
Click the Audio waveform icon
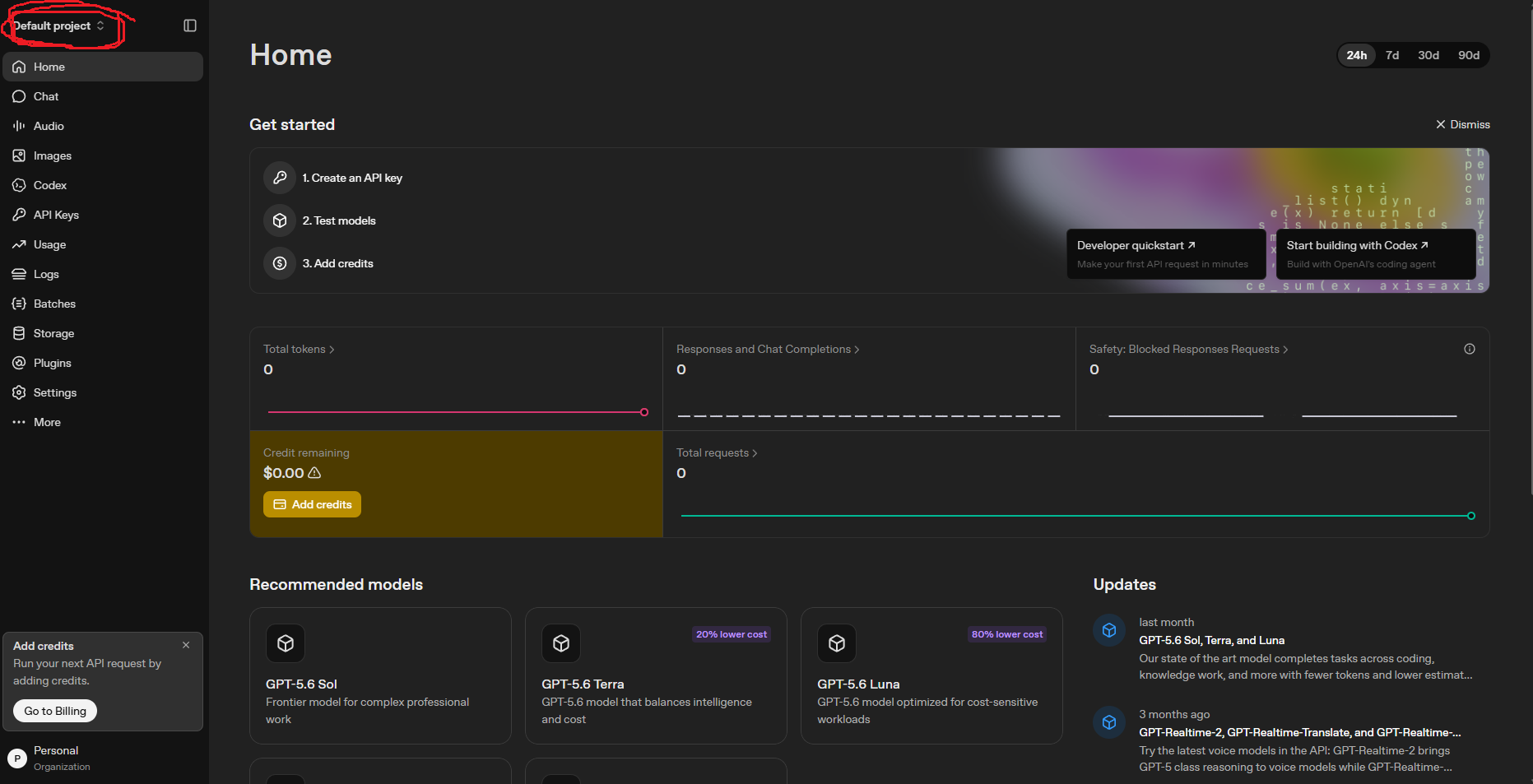(x=19, y=126)
